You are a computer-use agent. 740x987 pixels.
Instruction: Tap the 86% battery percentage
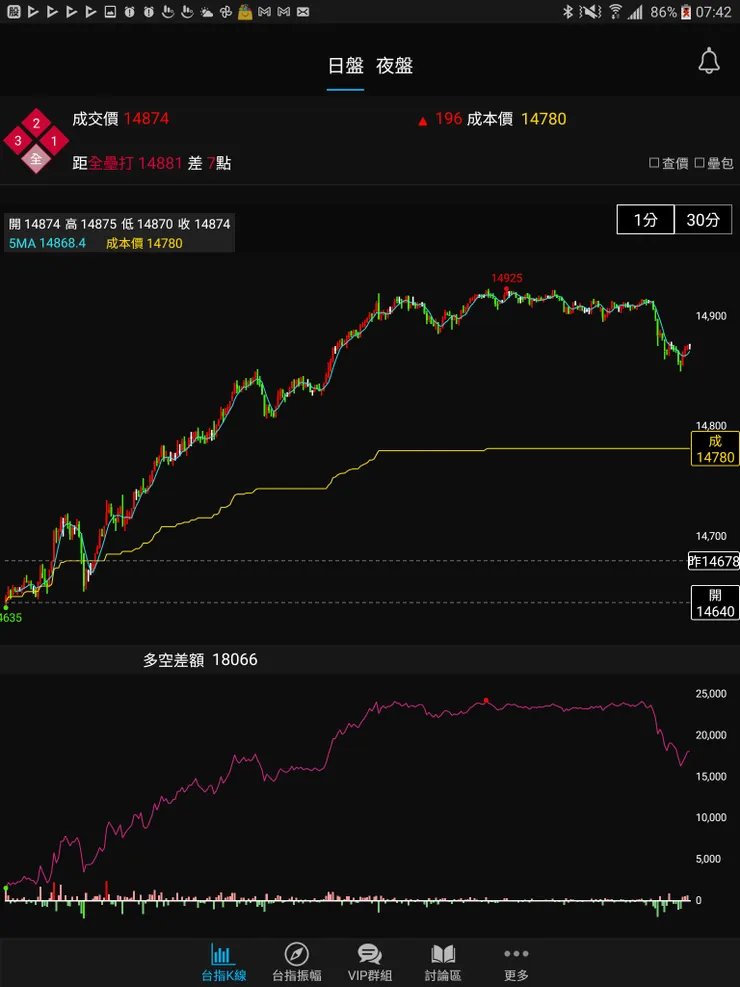(663, 12)
